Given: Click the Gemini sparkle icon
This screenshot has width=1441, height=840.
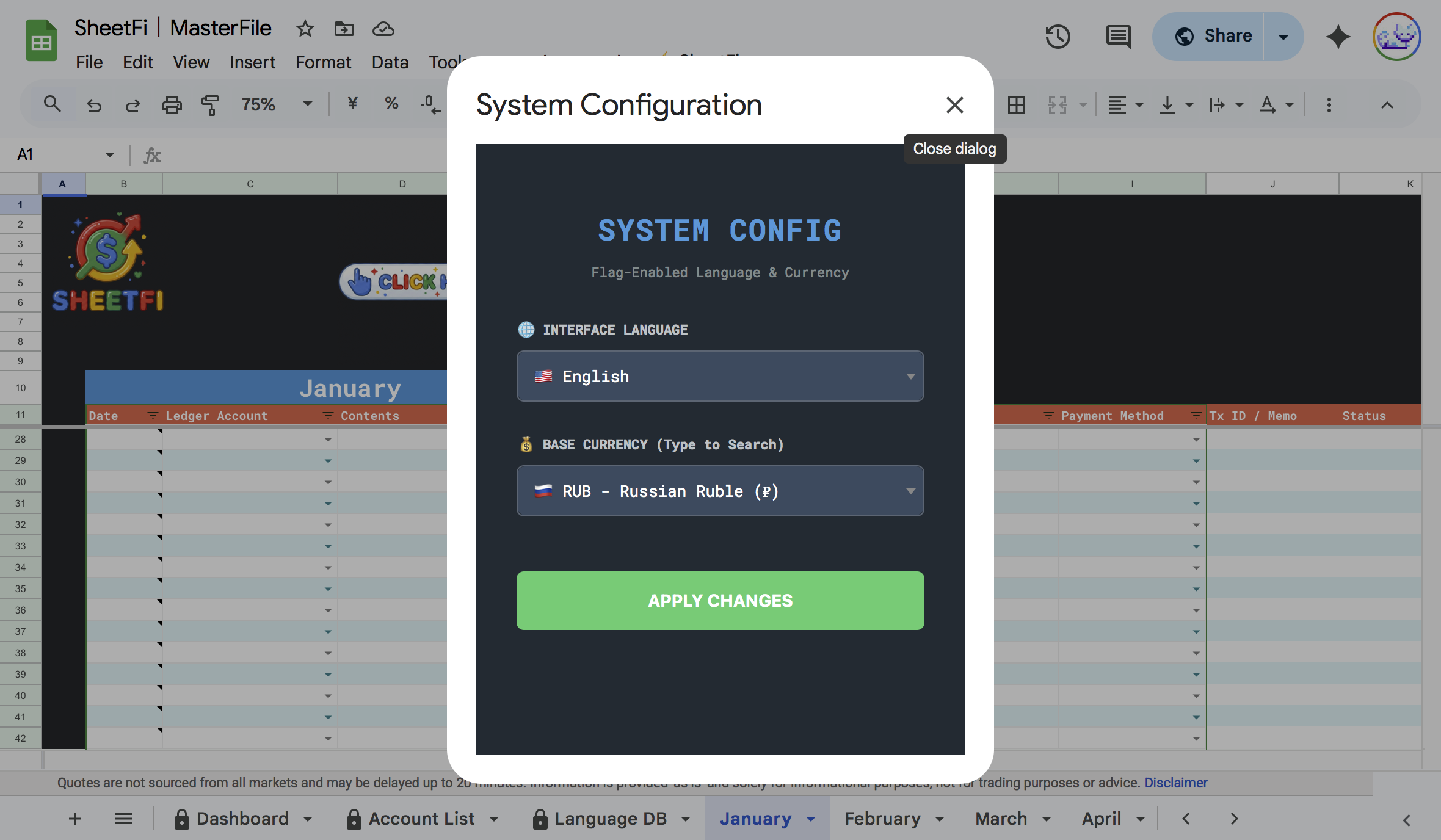Looking at the screenshot, I should click(1338, 37).
